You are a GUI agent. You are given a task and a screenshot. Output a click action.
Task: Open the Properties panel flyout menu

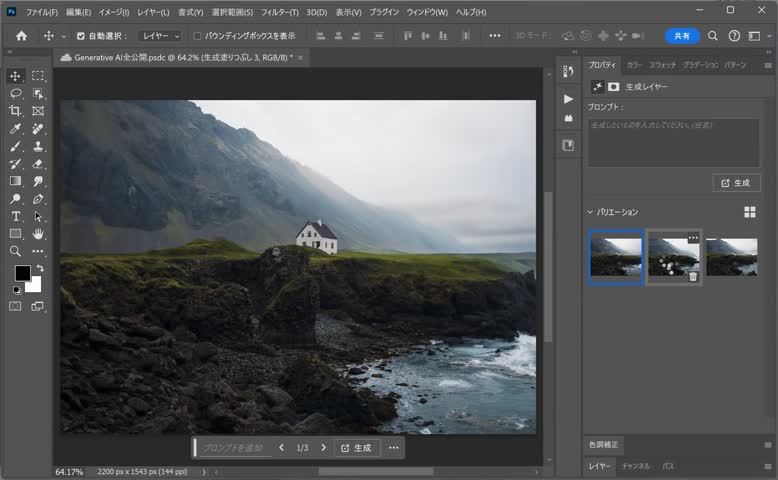click(x=768, y=66)
